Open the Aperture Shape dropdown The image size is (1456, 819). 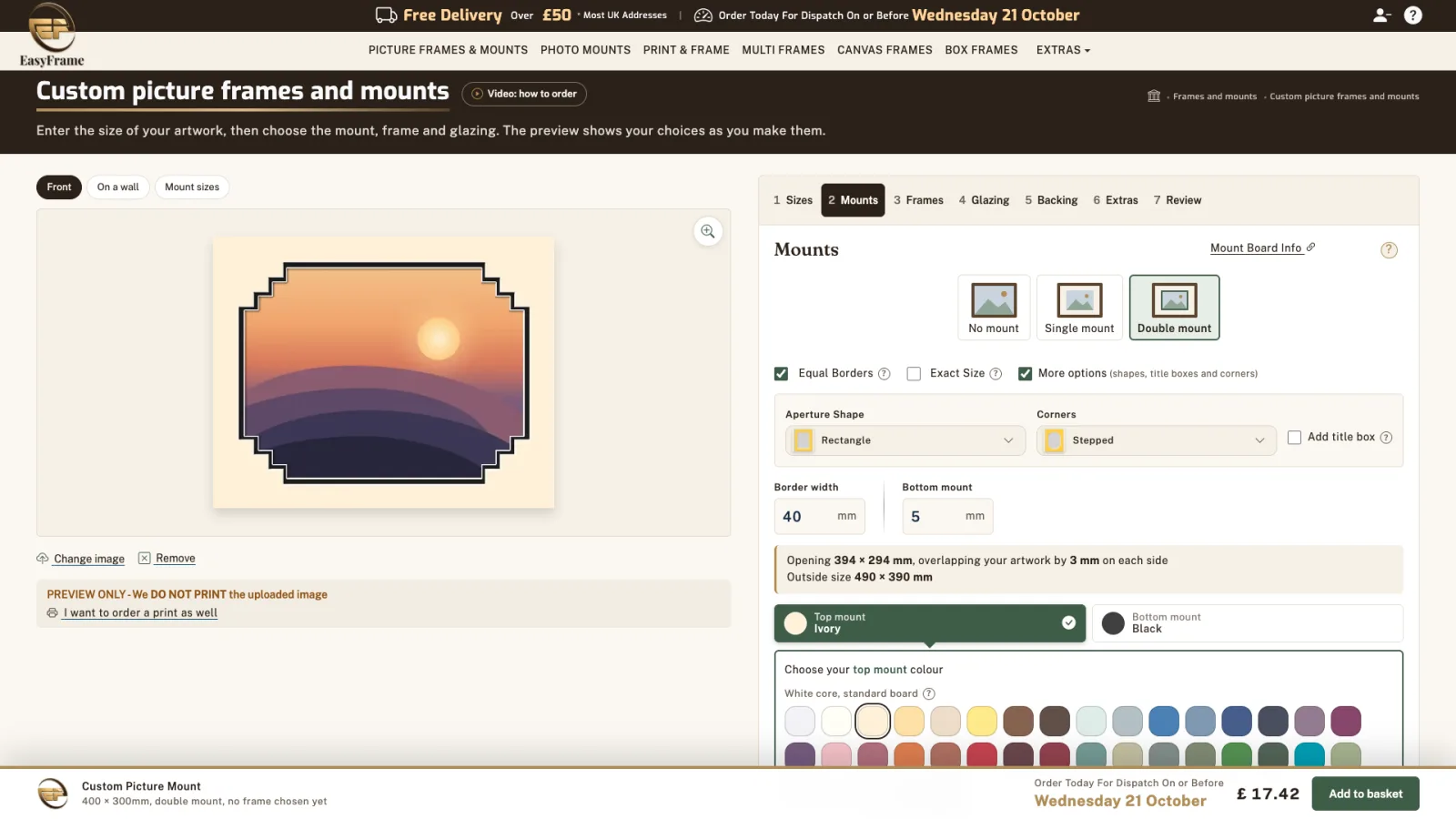coord(905,440)
